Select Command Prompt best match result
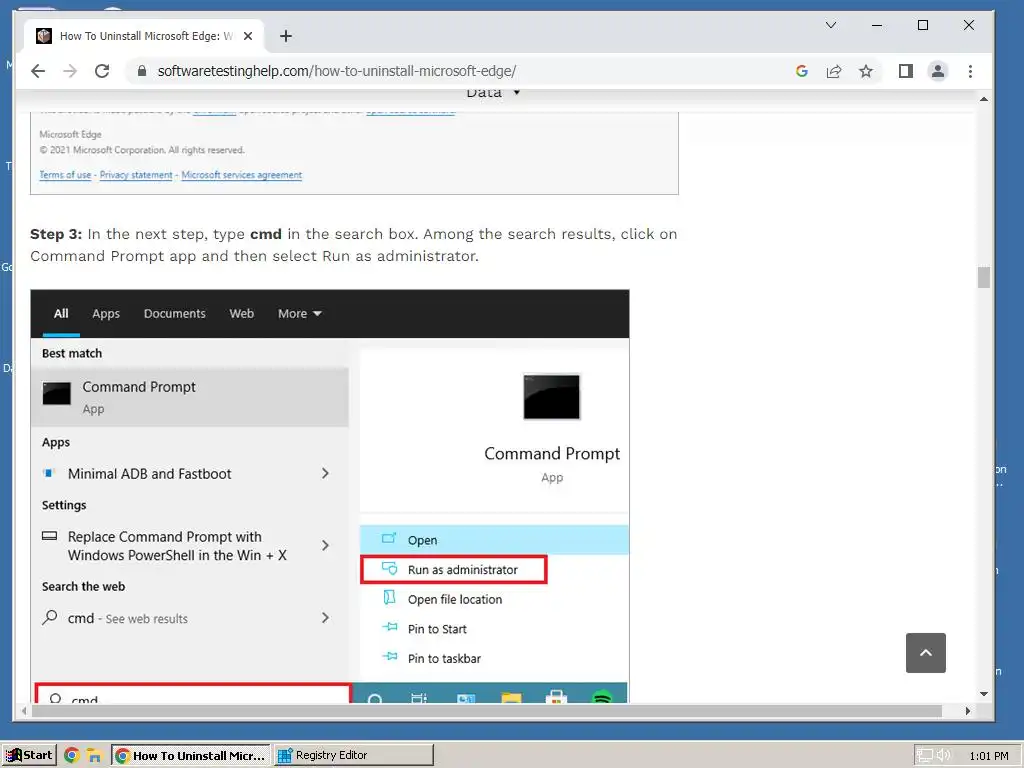1024x768 pixels. [x=189, y=397]
